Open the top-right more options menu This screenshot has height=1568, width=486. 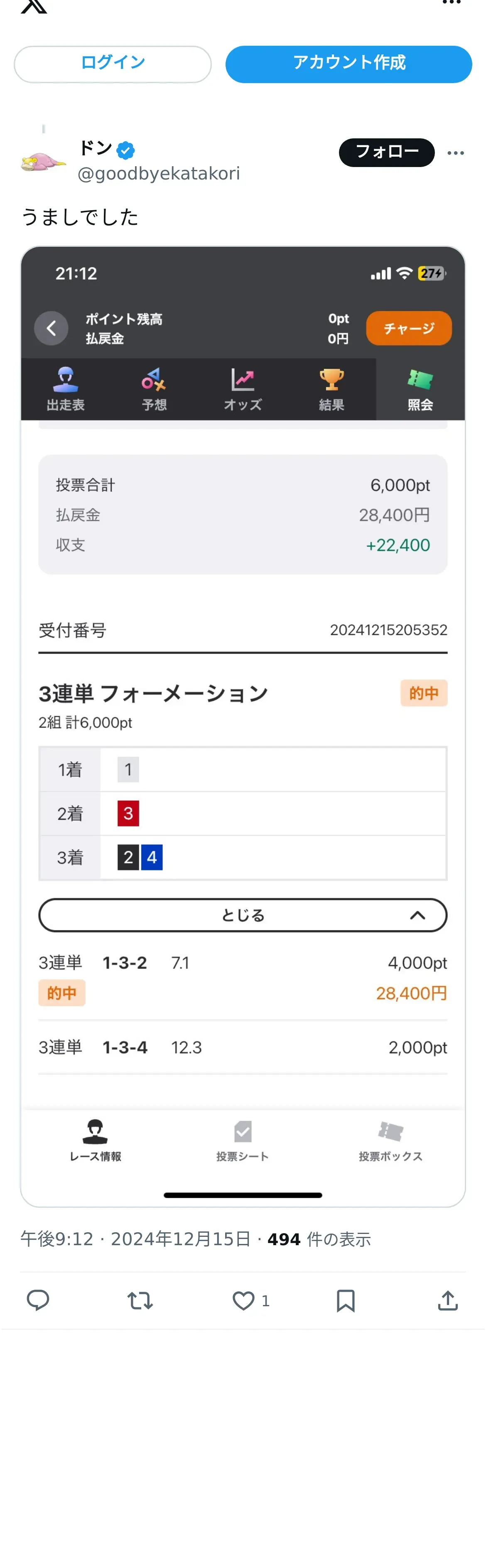[x=452, y=3]
